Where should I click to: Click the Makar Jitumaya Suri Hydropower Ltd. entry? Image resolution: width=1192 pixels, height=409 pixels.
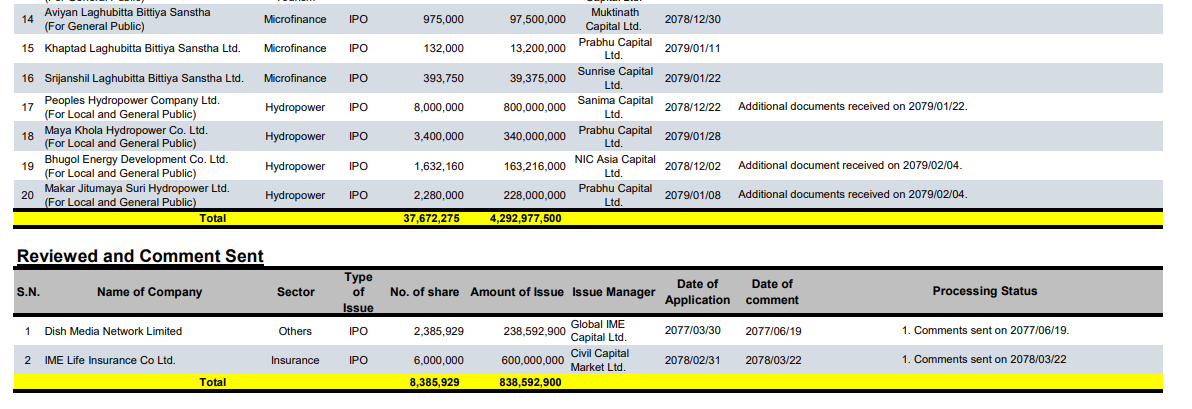137,188
